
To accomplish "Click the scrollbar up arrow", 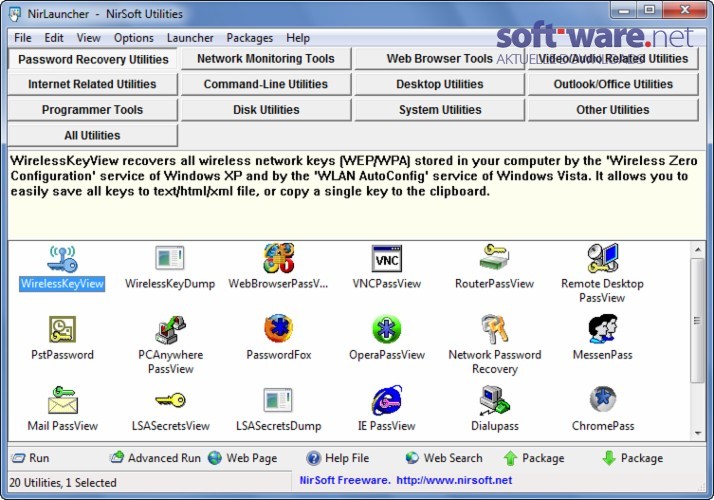I will pyautogui.click(x=698, y=250).
